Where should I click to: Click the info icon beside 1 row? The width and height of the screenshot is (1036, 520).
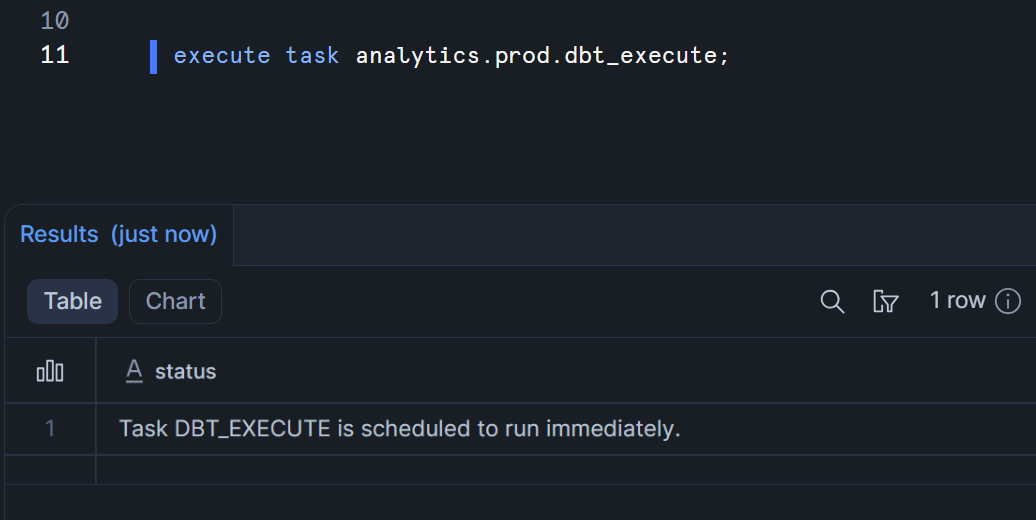tap(1008, 301)
